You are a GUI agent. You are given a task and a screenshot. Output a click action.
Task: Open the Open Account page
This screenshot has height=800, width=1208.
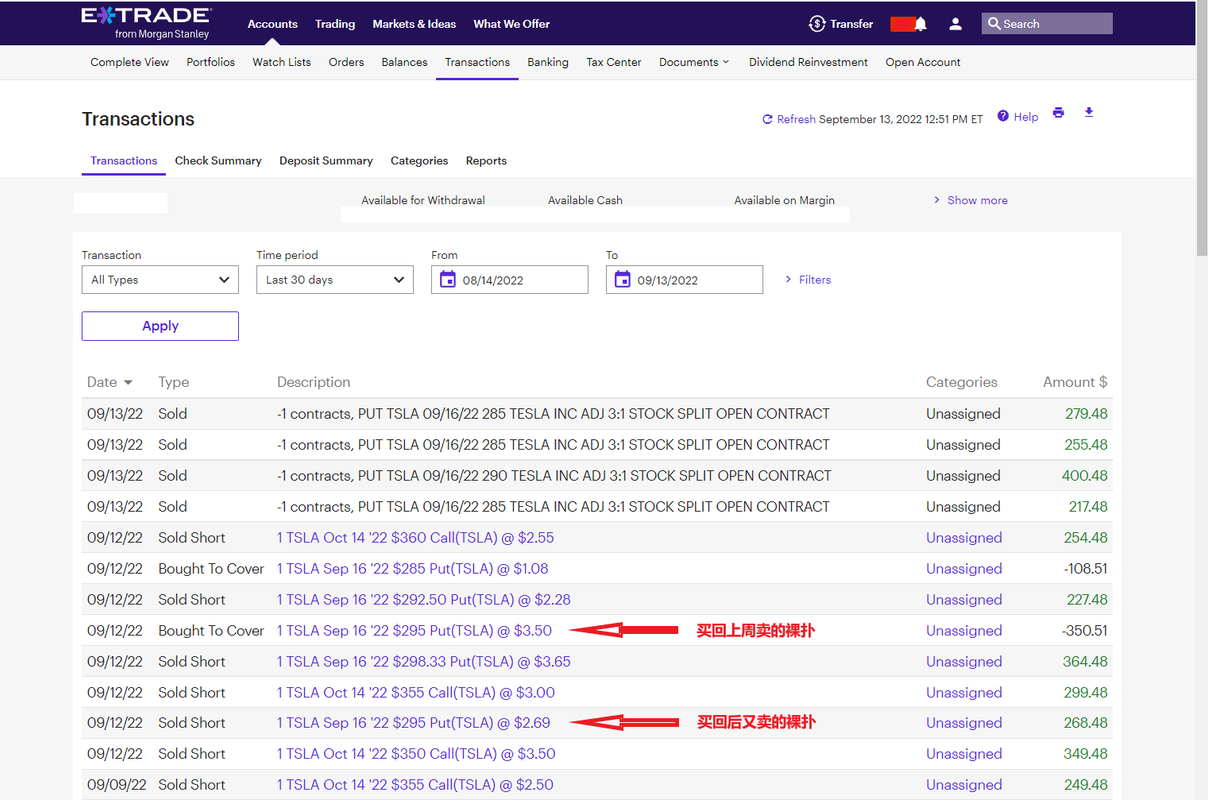[923, 62]
